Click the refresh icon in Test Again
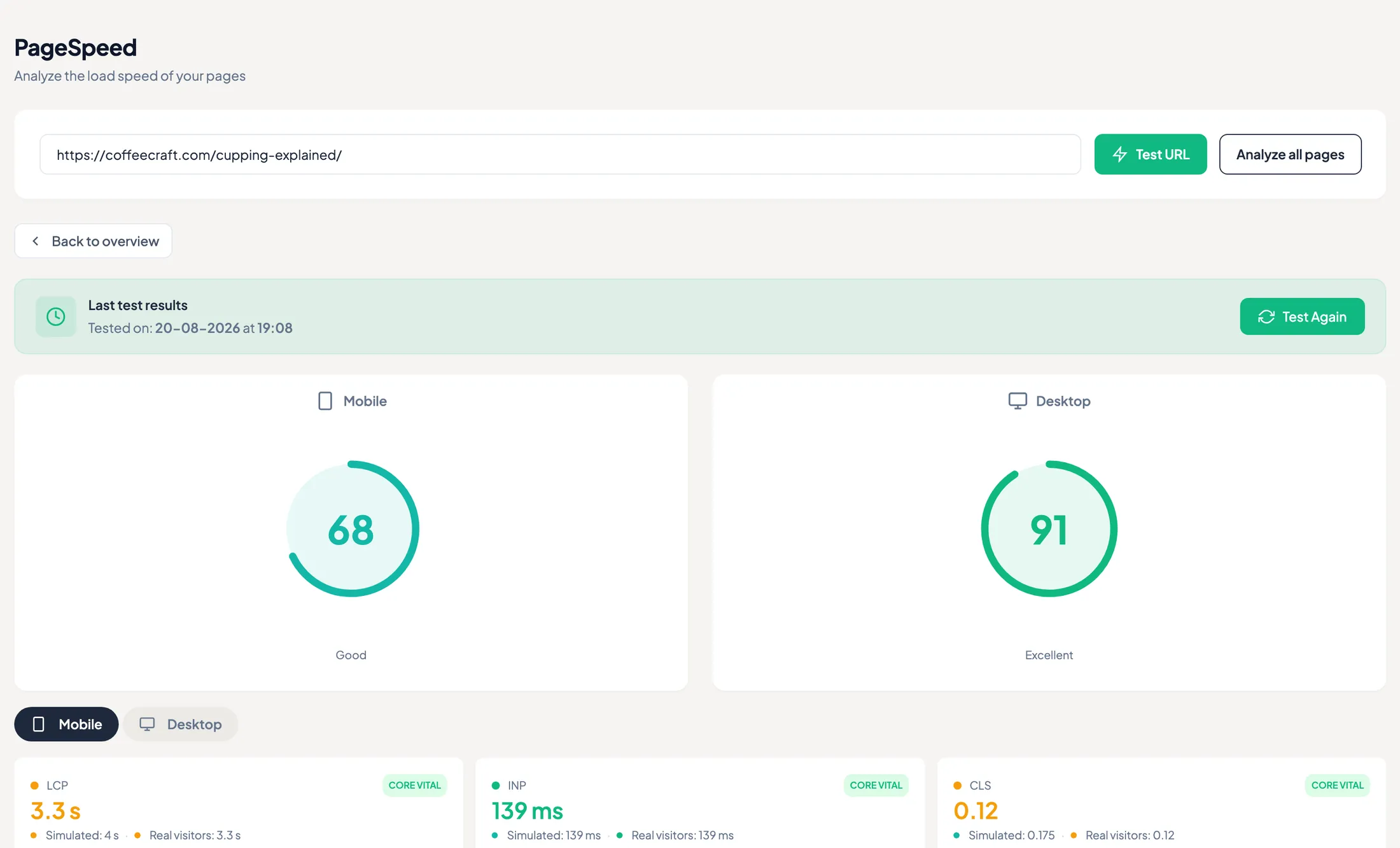This screenshot has width=1400, height=848. tap(1266, 316)
